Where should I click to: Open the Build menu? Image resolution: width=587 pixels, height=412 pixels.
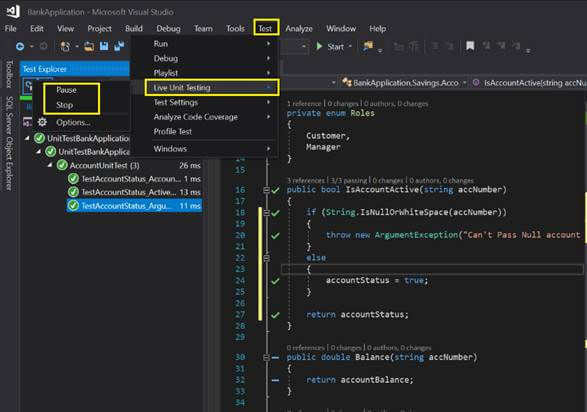(134, 28)
